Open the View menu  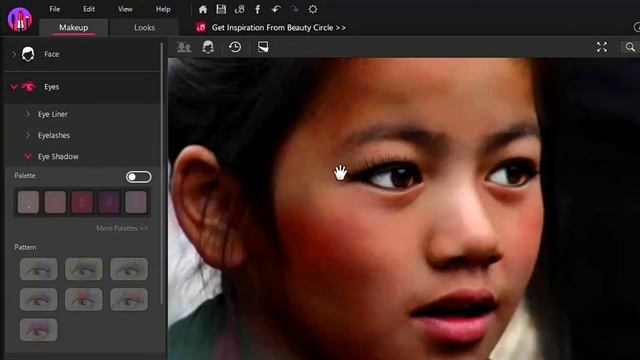click(125, 9)
